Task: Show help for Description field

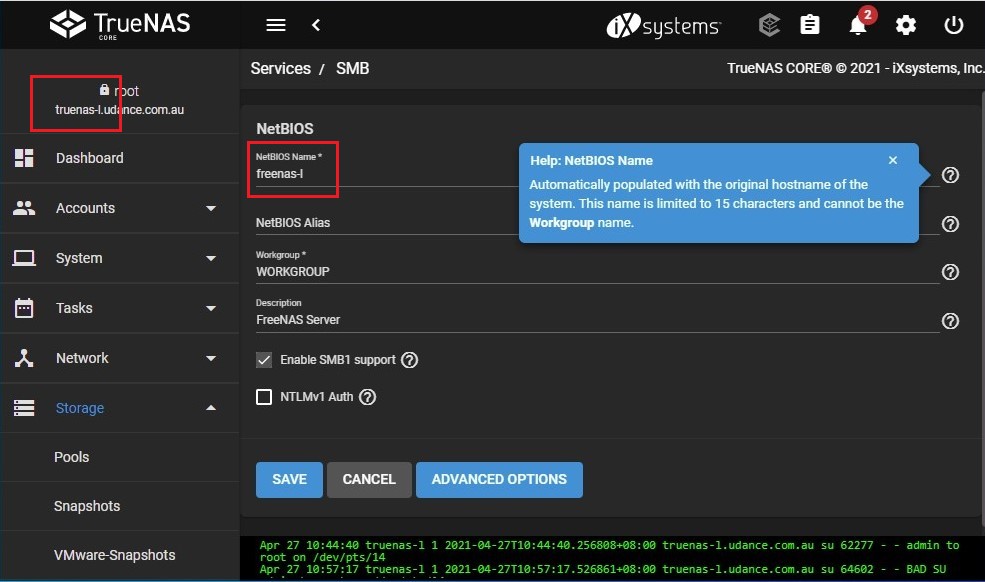Action: 950,321
